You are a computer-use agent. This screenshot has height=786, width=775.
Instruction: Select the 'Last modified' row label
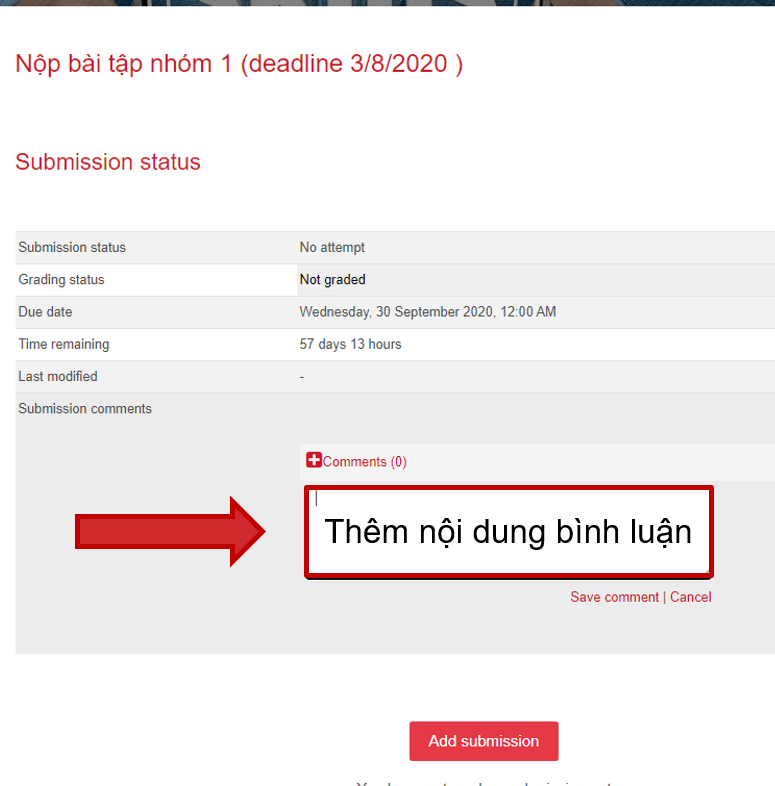click(58, 376)
